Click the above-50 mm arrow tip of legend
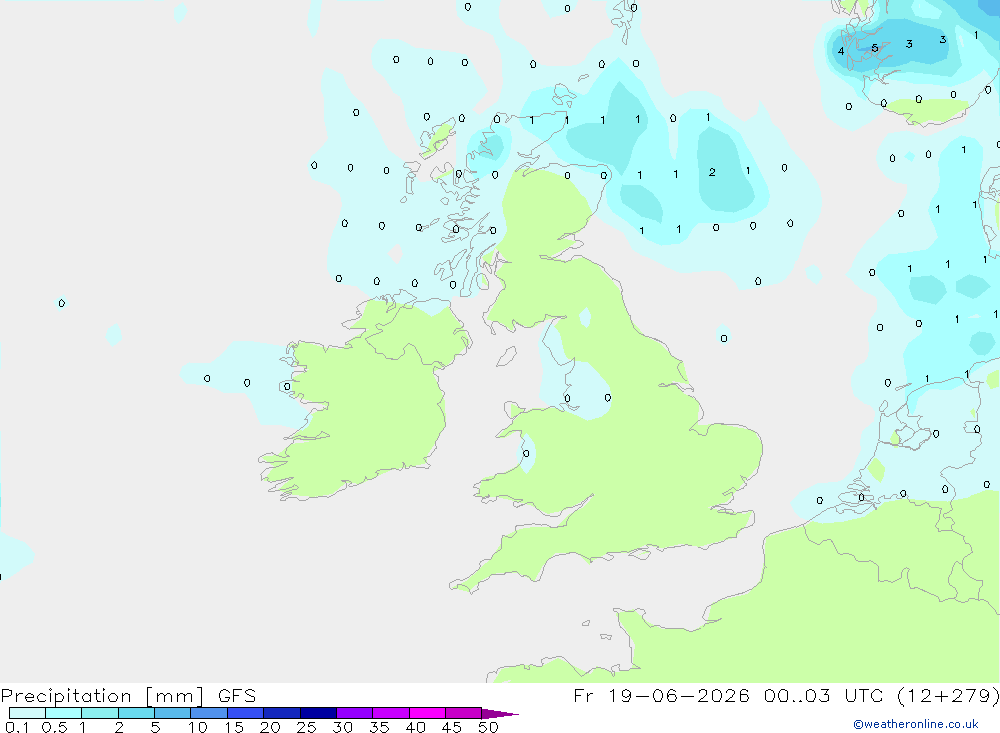Viewport: 1000px width, 733px height. [x=500, y=713]
